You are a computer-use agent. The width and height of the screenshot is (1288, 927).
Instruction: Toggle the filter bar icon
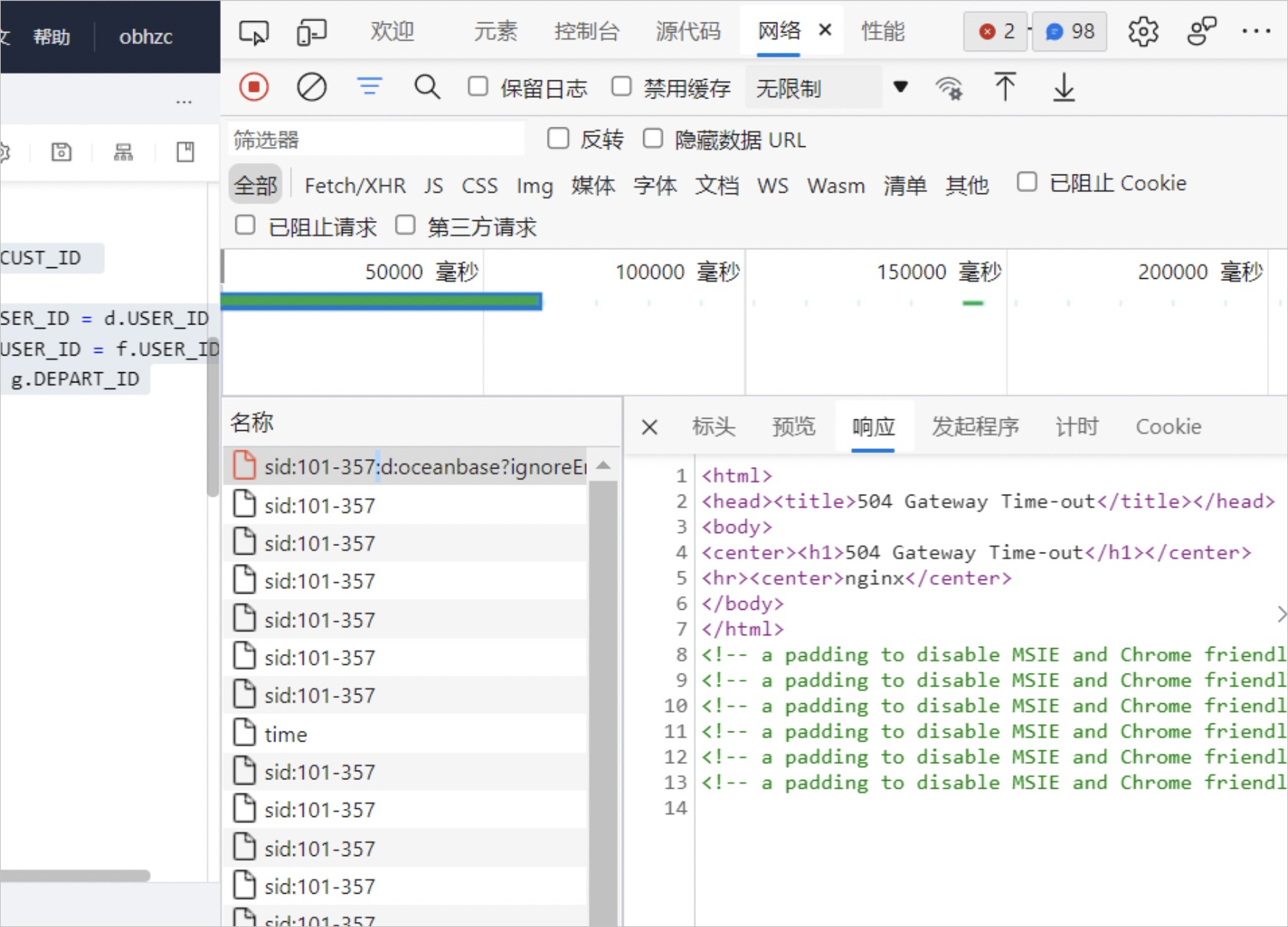369,87
